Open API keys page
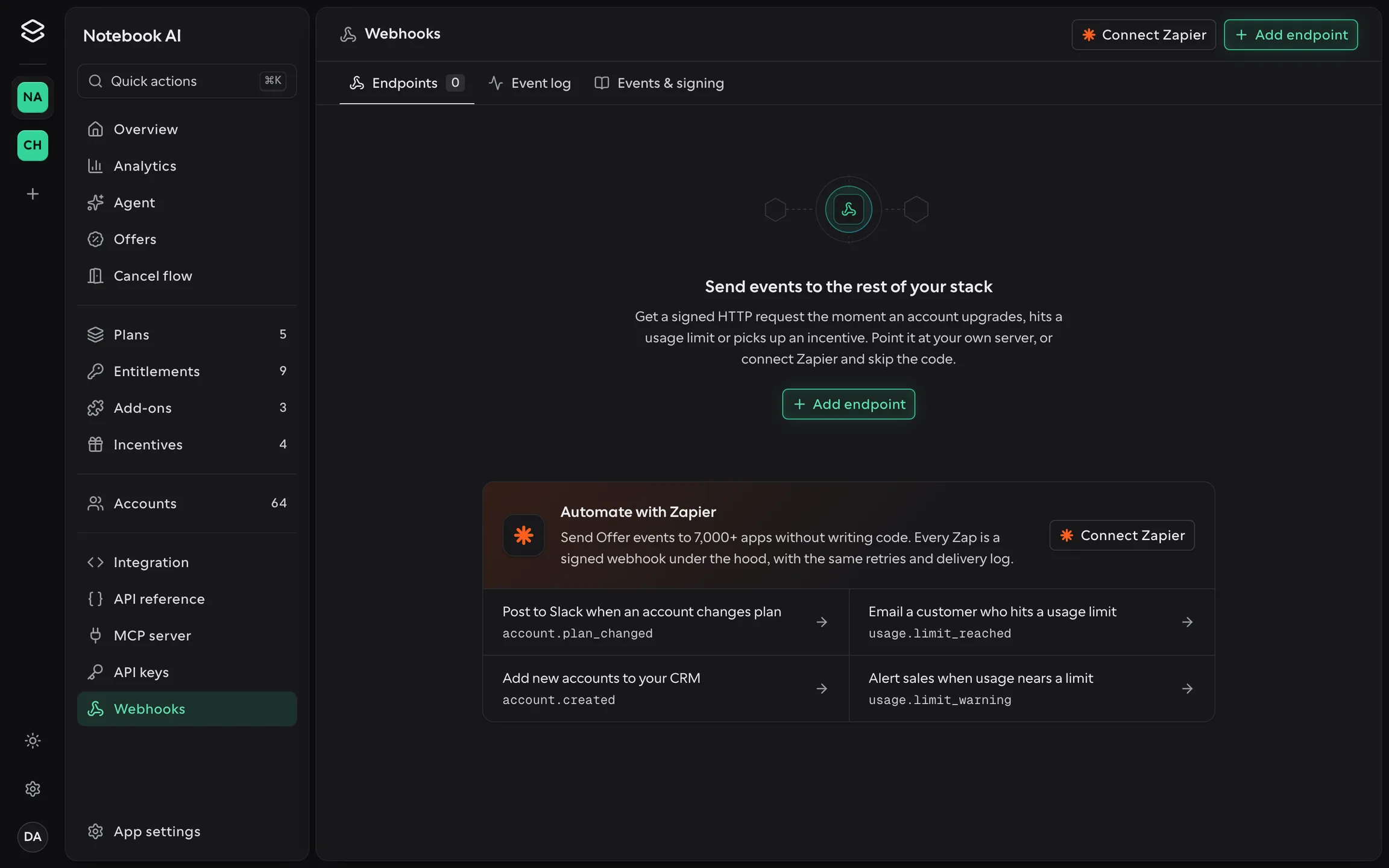The image size is (1389, 868). coord(187,672)
